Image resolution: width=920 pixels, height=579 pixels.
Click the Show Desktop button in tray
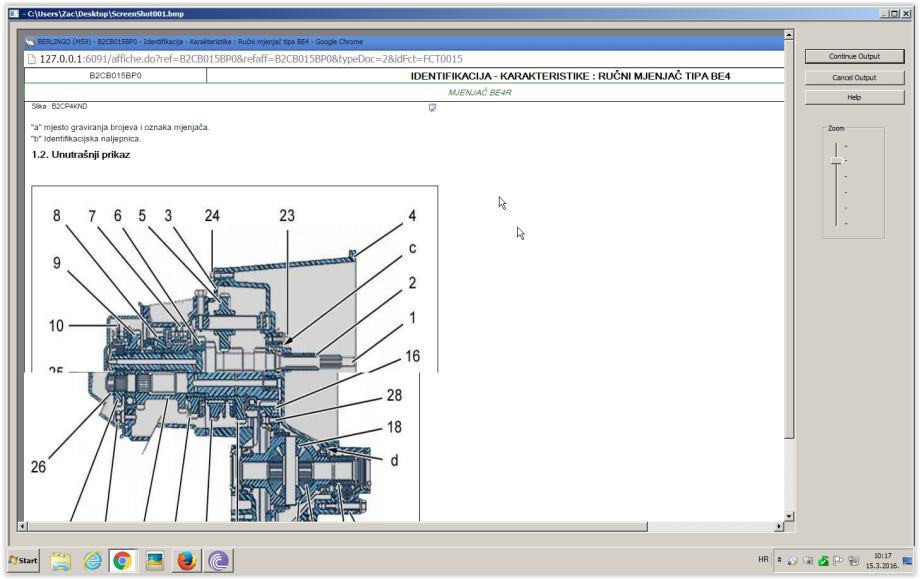click(908, 561)
